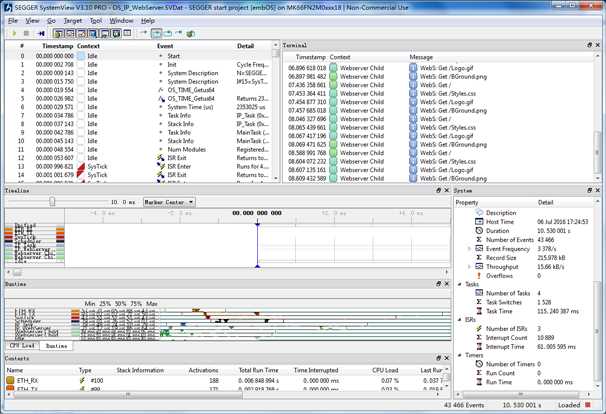
Task: Close the Timeline panel
Action: point(447,190)
